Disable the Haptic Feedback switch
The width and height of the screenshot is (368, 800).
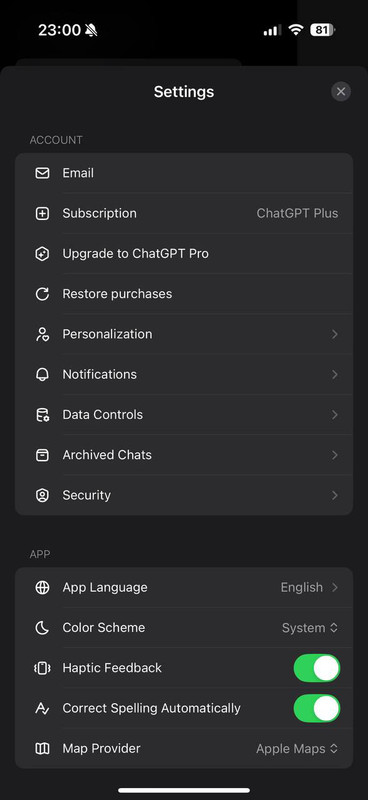(317, 668)
